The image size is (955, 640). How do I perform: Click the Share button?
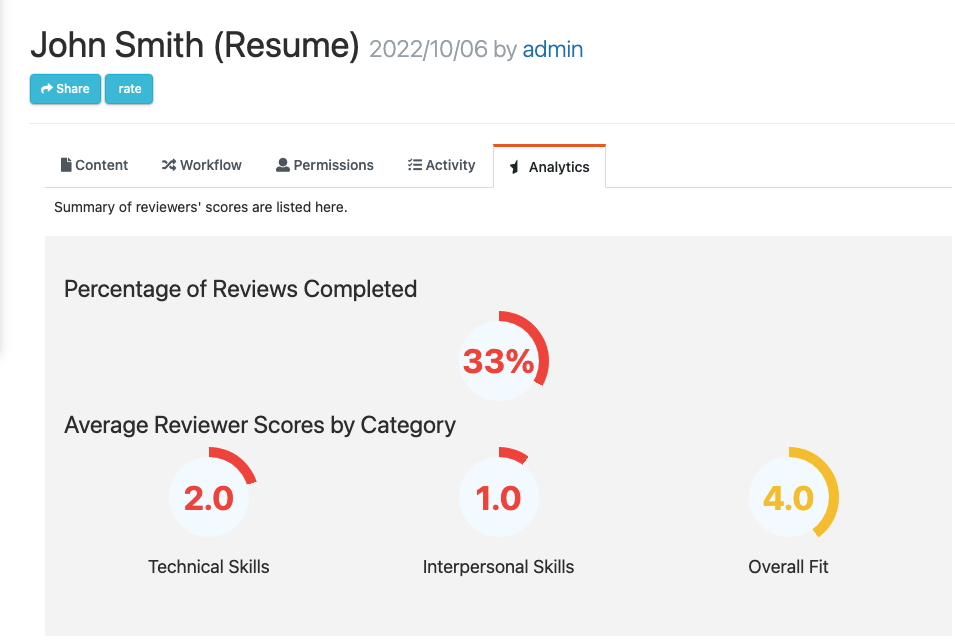tap(65, 88)
